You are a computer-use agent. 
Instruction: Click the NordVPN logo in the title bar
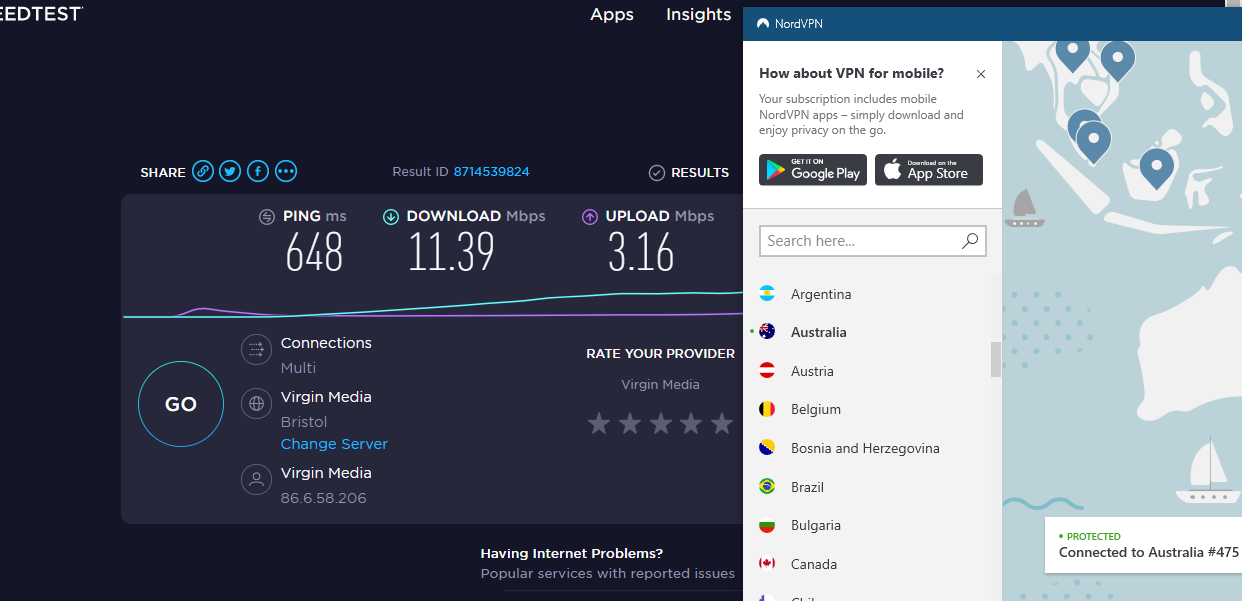click(x=763, y=23)
